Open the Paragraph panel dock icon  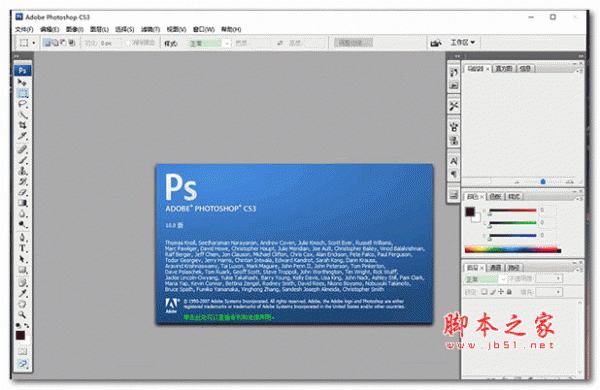click(454, 174)
